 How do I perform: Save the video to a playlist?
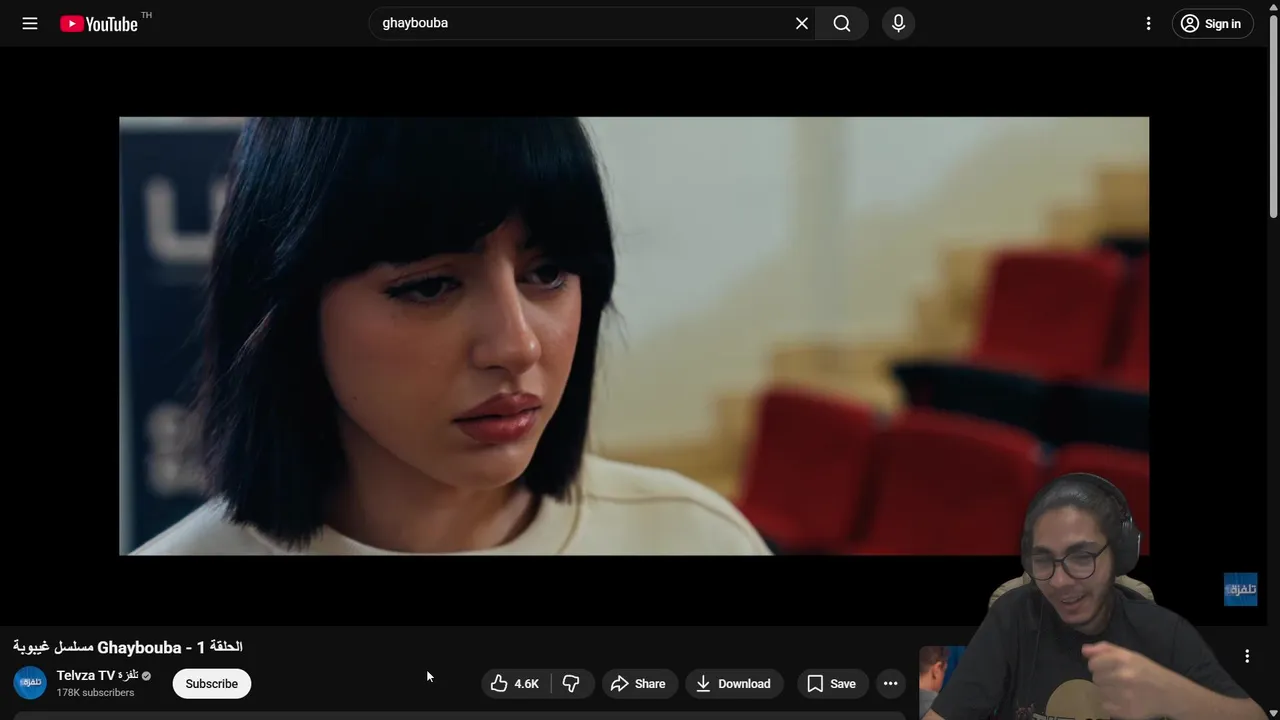click(x=832, y=683)
